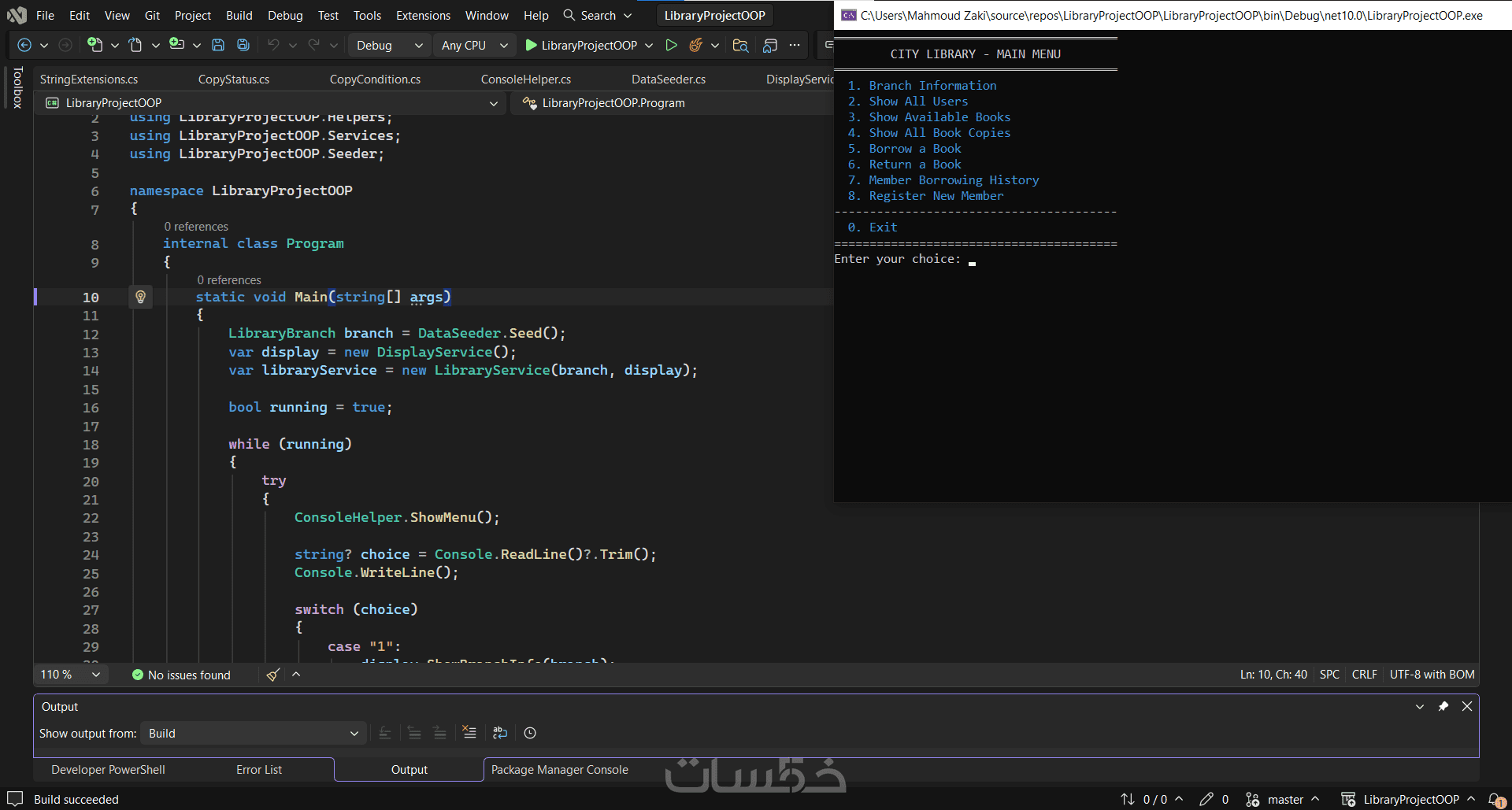Screen dimensions: 1512x810
Task: Open the 110 % zoom level dropdown
Action: pos(70,675)
